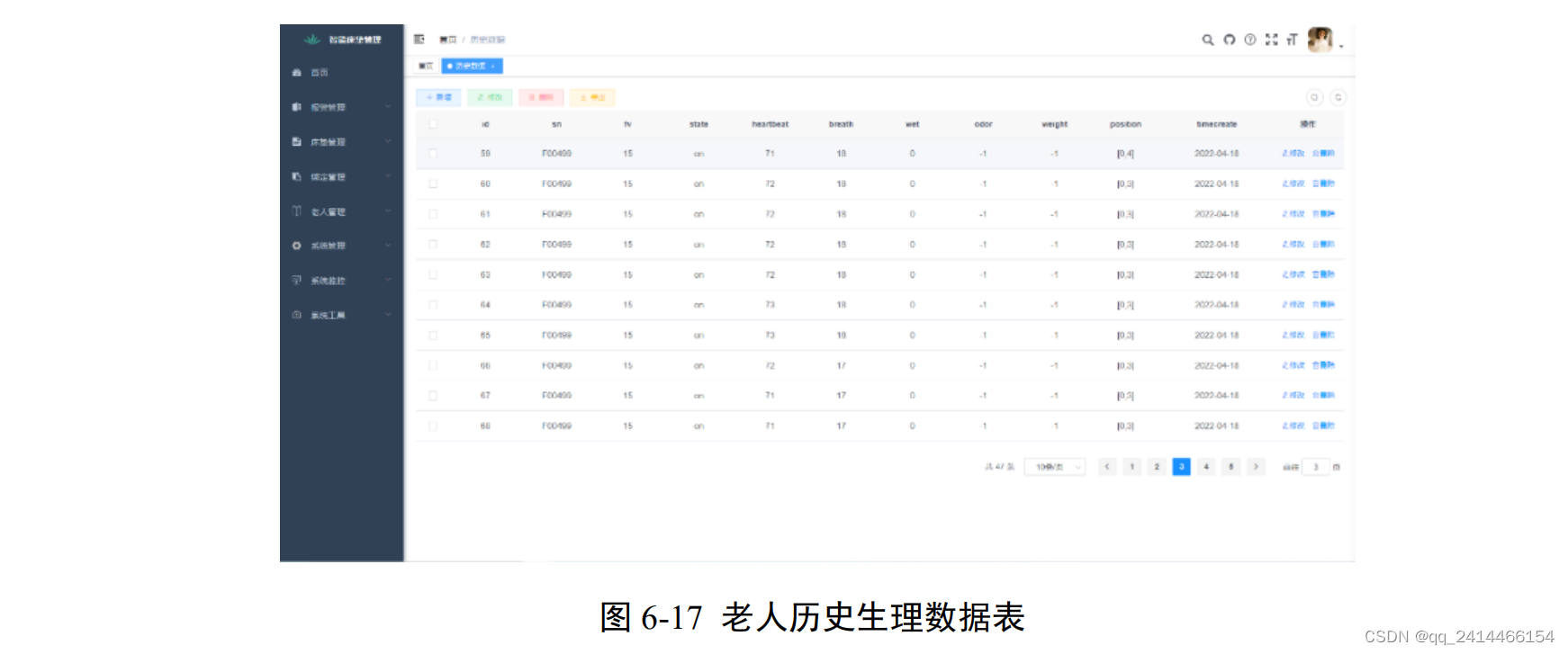
Task: Click the breath column header
Action: (842, 124)
